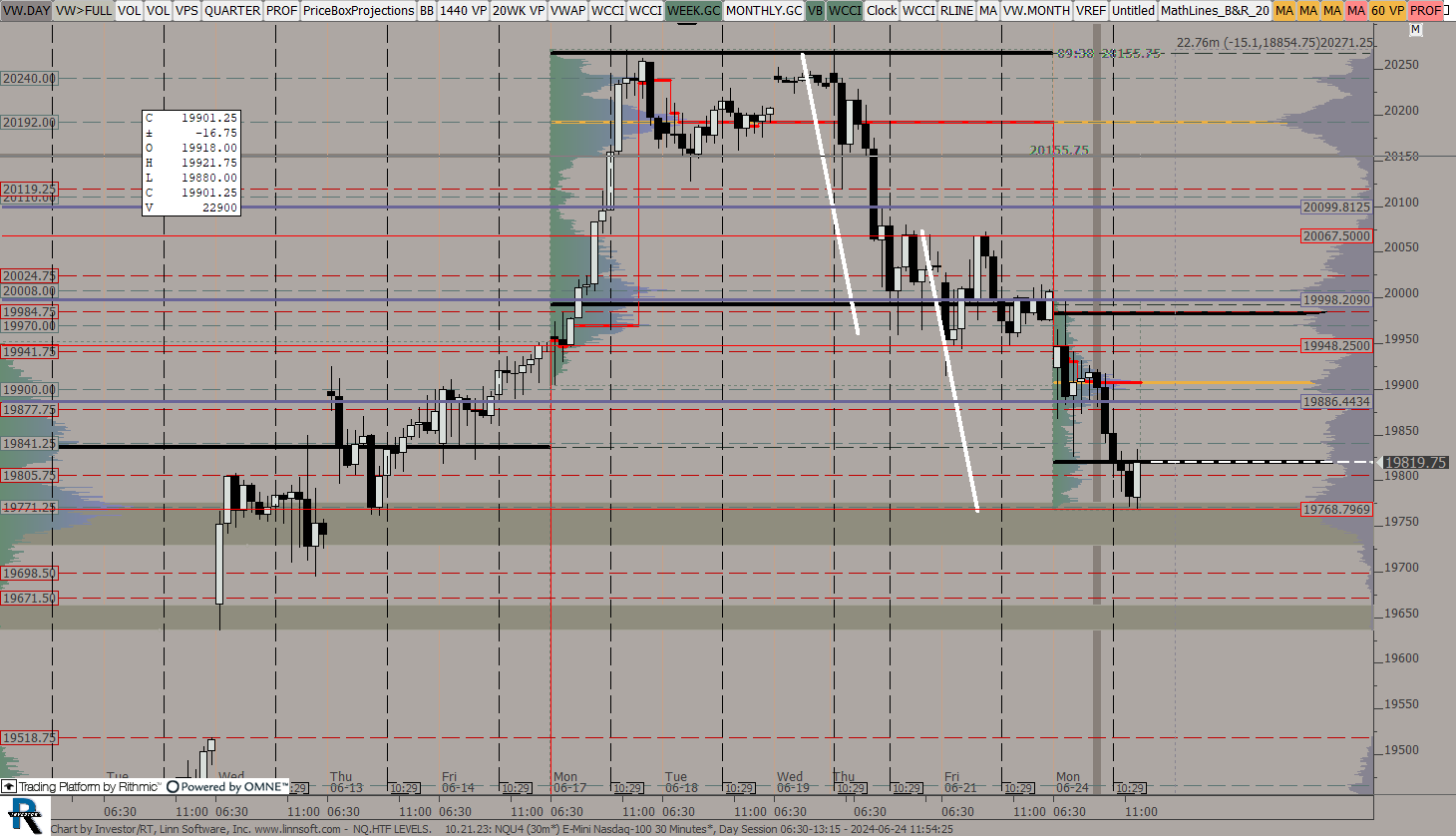The height and width of the screenshot is (836, 1456).
Task: Click the green WCCI button
Action: [845, 10]
